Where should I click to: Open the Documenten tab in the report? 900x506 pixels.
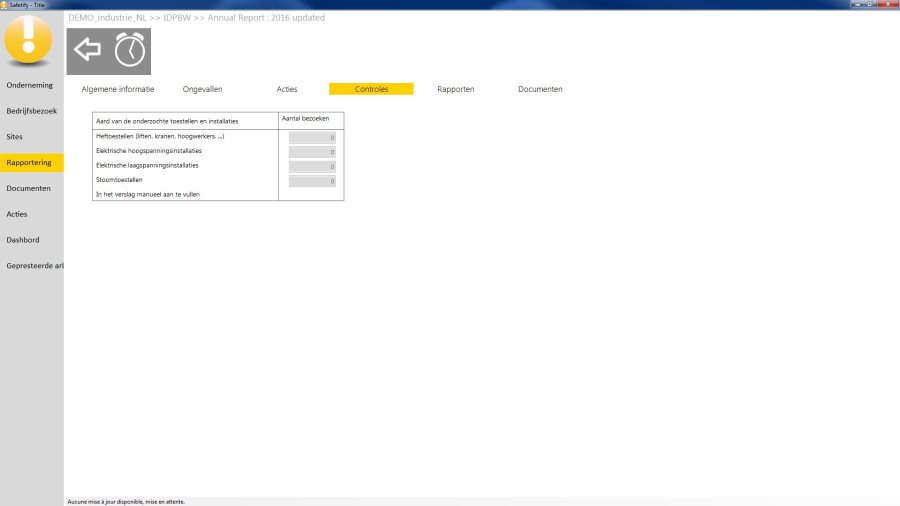coord(540,89)
